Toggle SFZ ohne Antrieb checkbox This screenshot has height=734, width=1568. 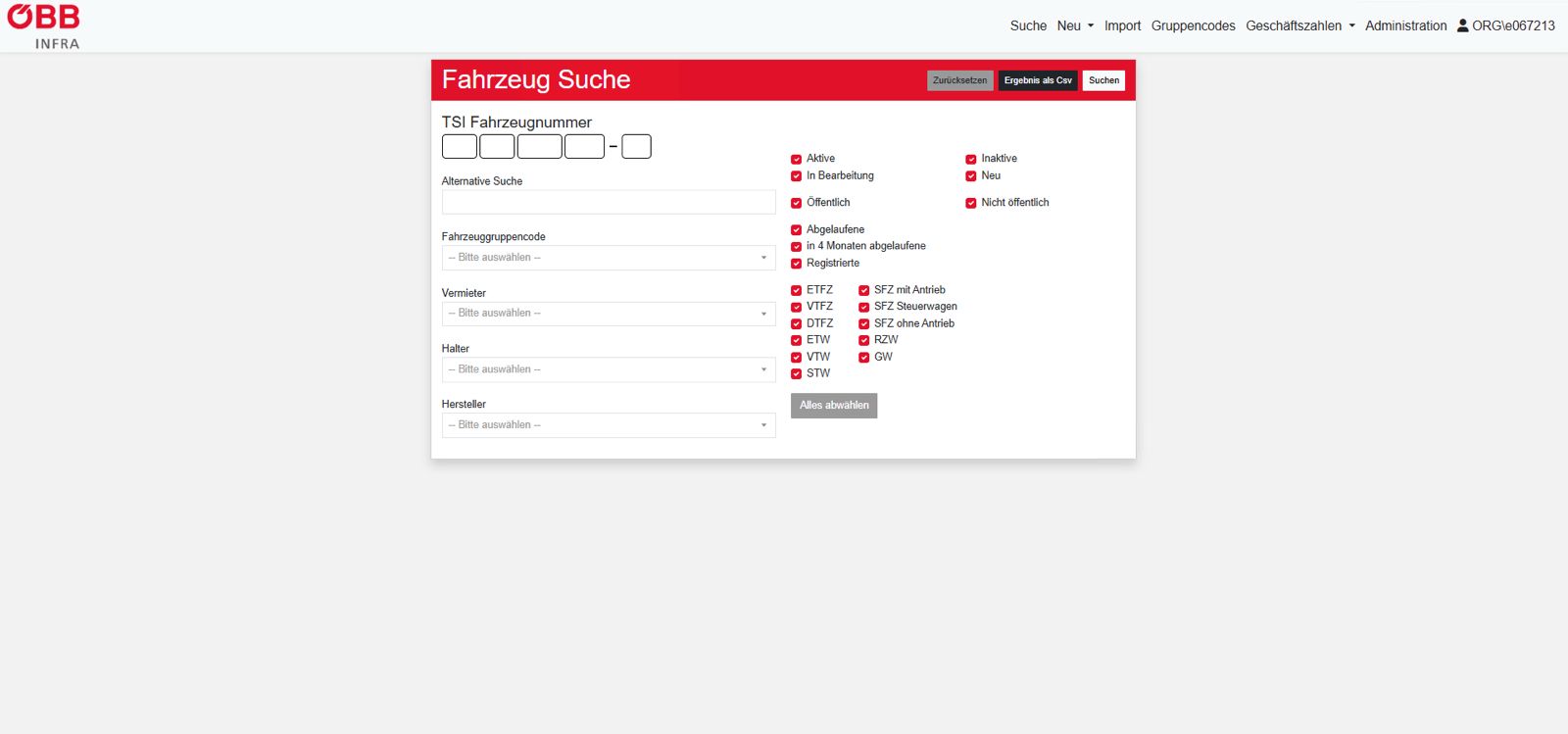point(863,323)
